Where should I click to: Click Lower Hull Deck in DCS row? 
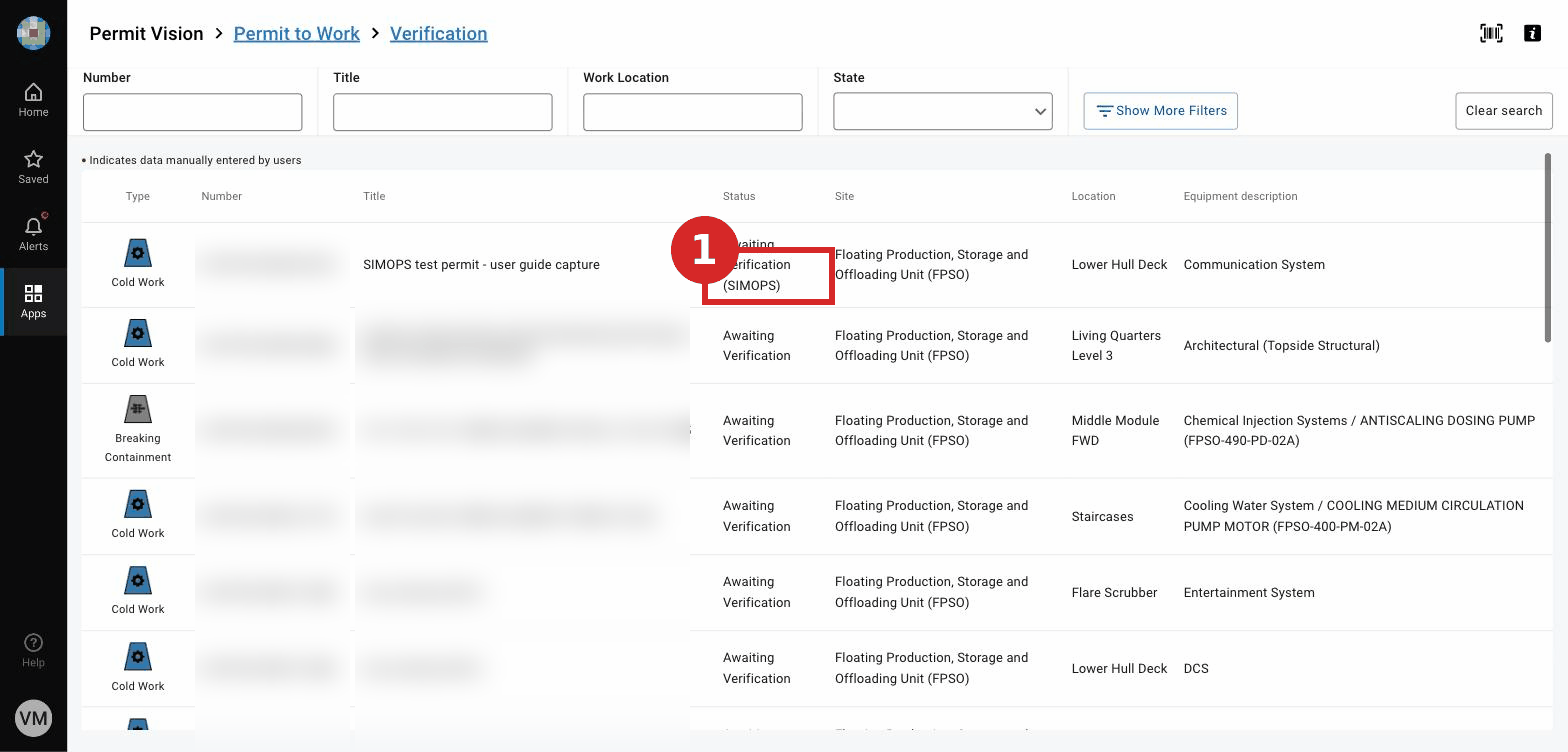pyautogui.click(x=1120, y=669)
